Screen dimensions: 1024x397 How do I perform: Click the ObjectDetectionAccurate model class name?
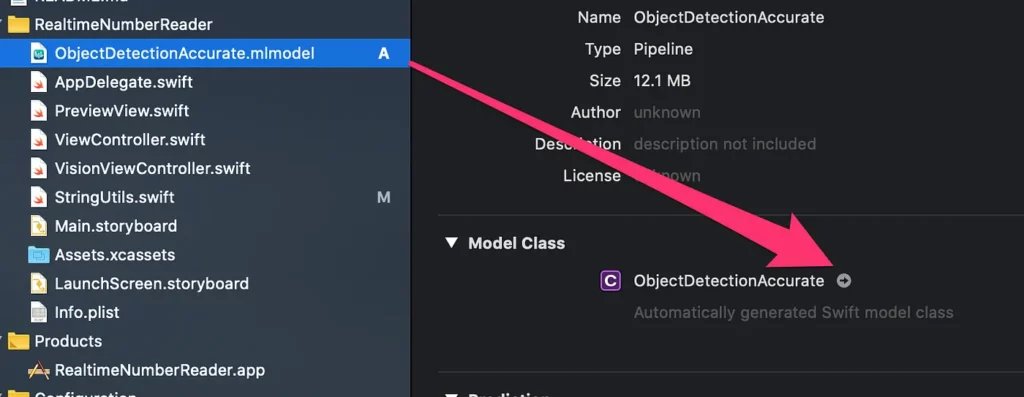729,281
